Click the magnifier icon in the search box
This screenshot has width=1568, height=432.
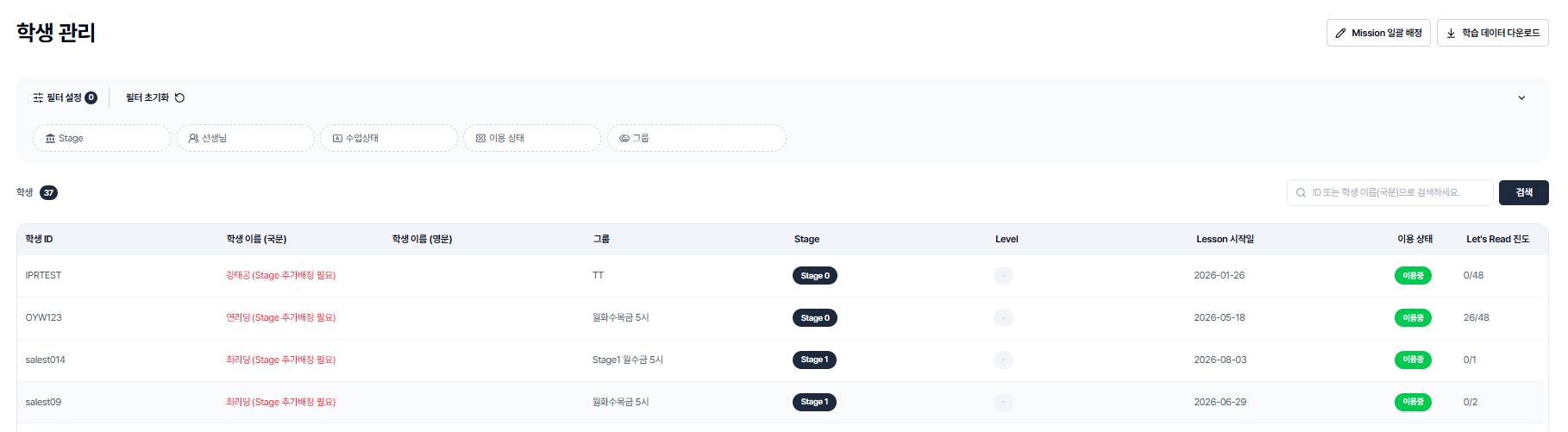pyautogui.click(x=1301, y=192)
